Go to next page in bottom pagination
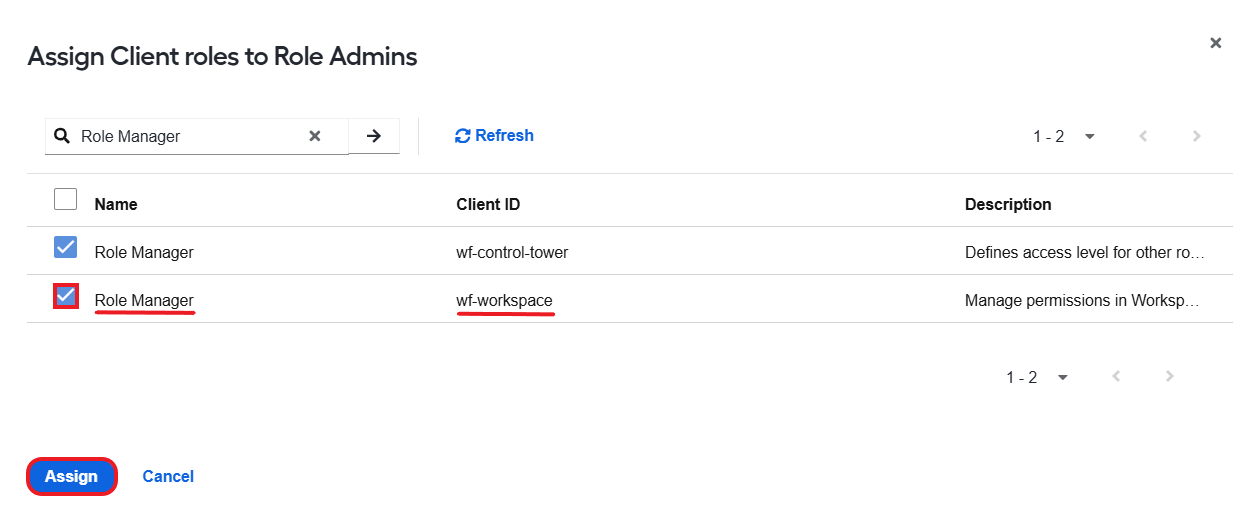1257x521 pixels. pyautogui.click(x=1170, y=377)
